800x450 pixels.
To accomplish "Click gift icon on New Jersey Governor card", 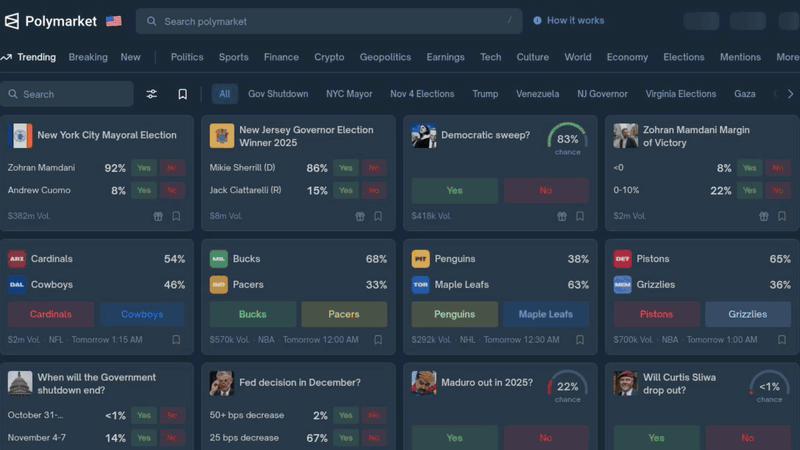I will tap(360, 216).
